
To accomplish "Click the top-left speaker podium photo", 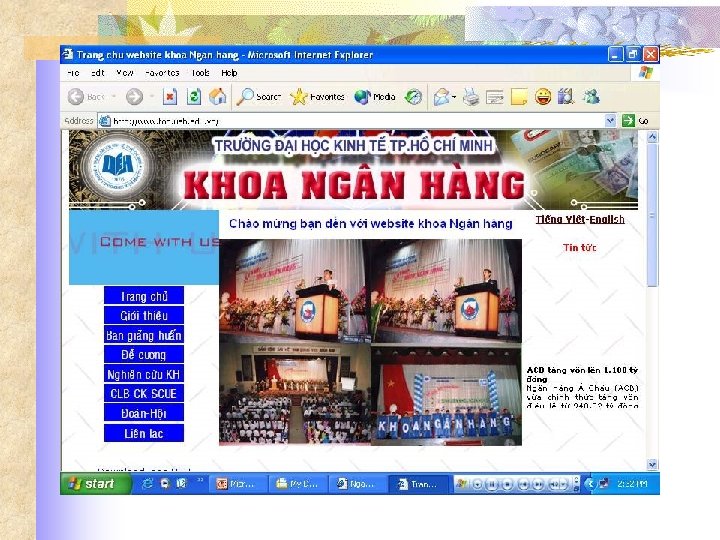I will [295, 290].
